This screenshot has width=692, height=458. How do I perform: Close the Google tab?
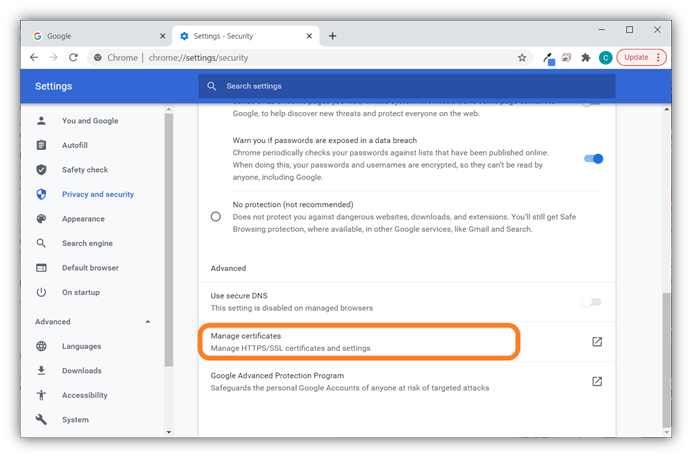point(162,36)
